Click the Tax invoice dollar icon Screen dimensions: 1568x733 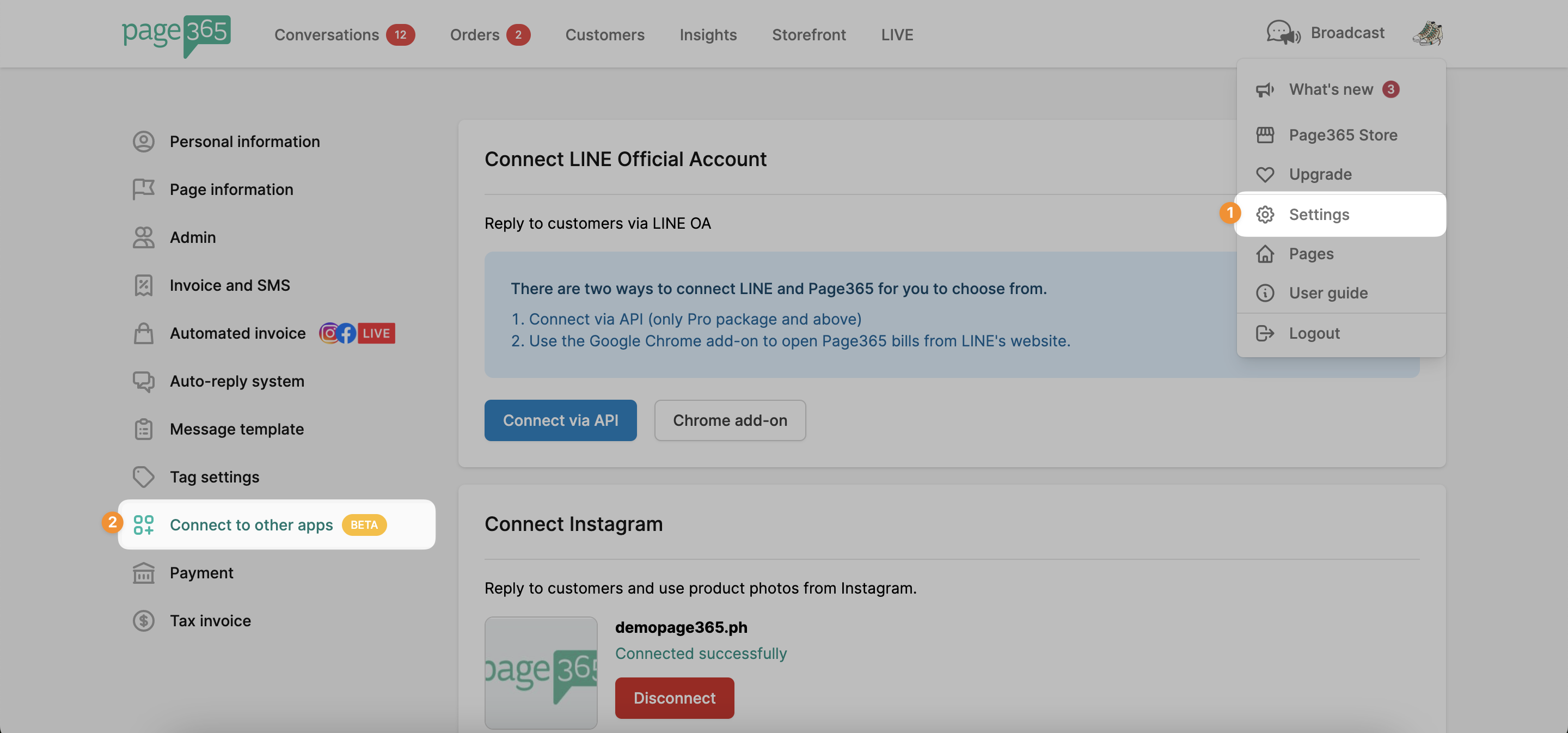coord(144,621)
